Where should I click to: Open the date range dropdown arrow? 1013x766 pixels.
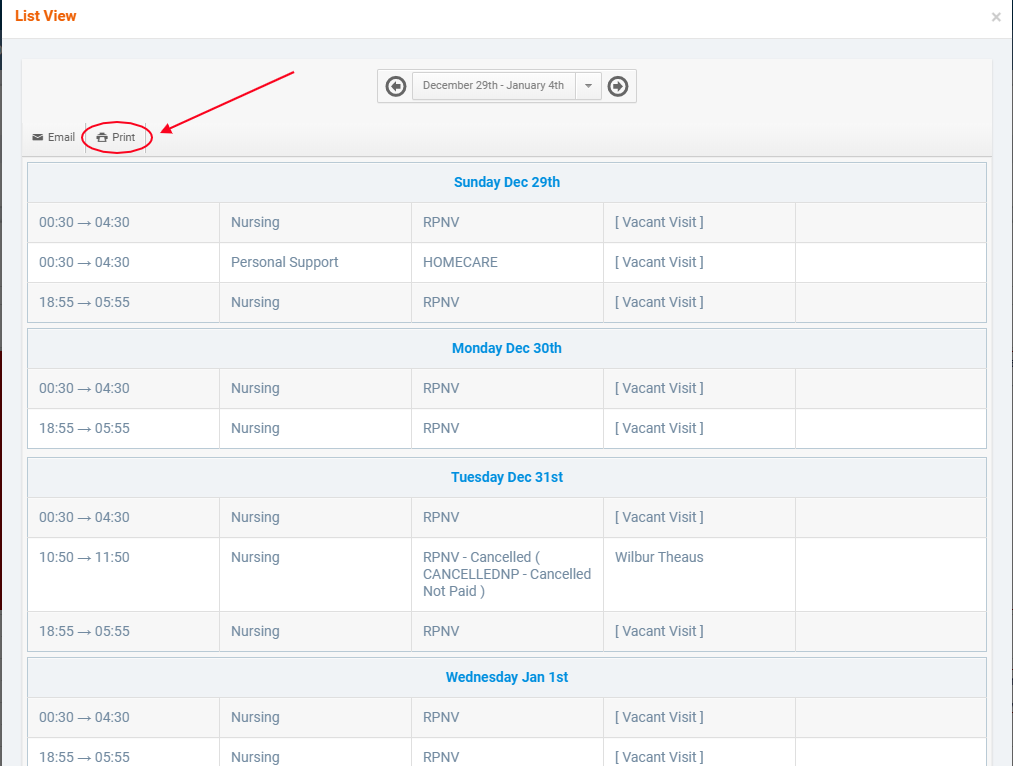click(588, 86)
